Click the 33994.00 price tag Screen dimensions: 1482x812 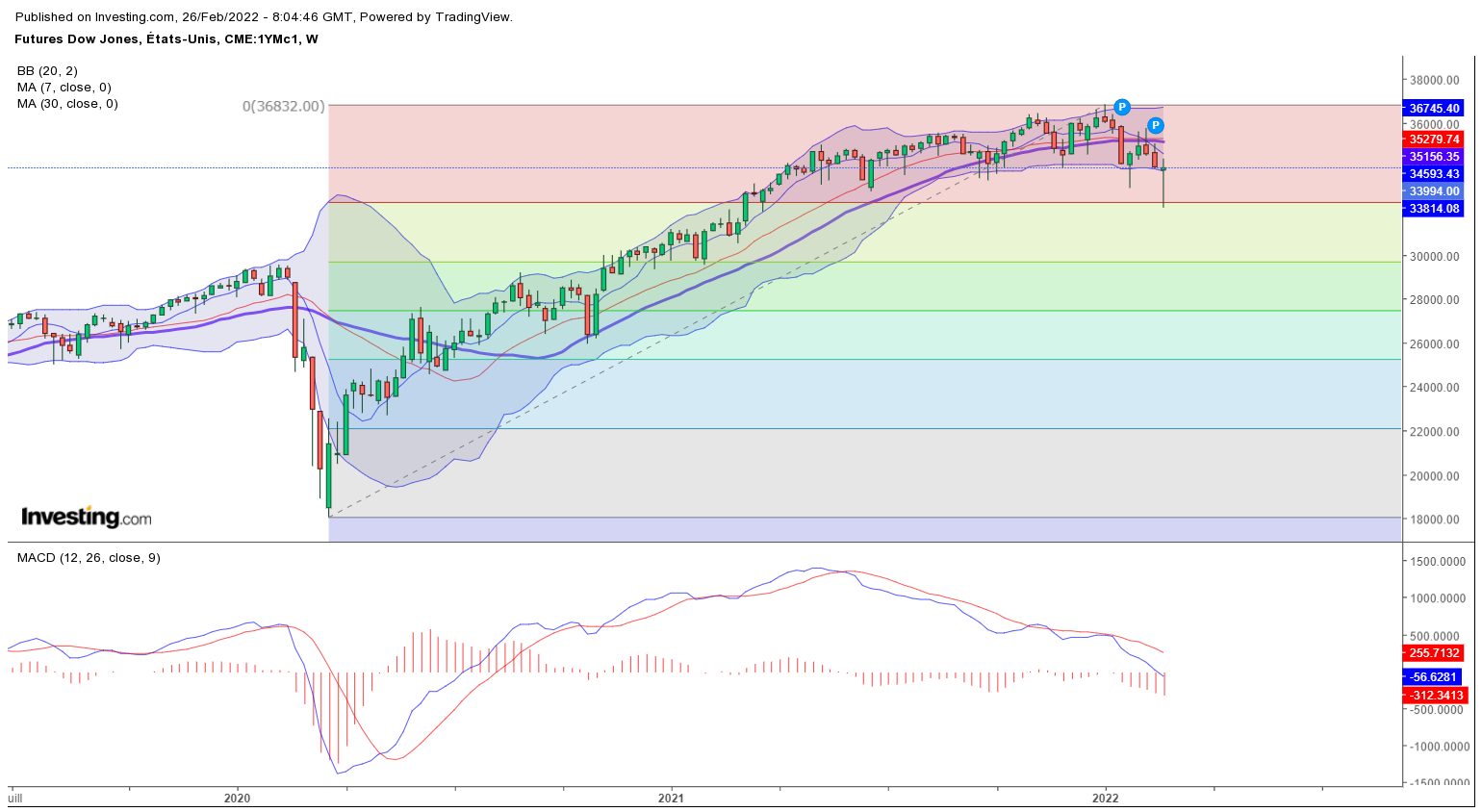[1434, 191]
